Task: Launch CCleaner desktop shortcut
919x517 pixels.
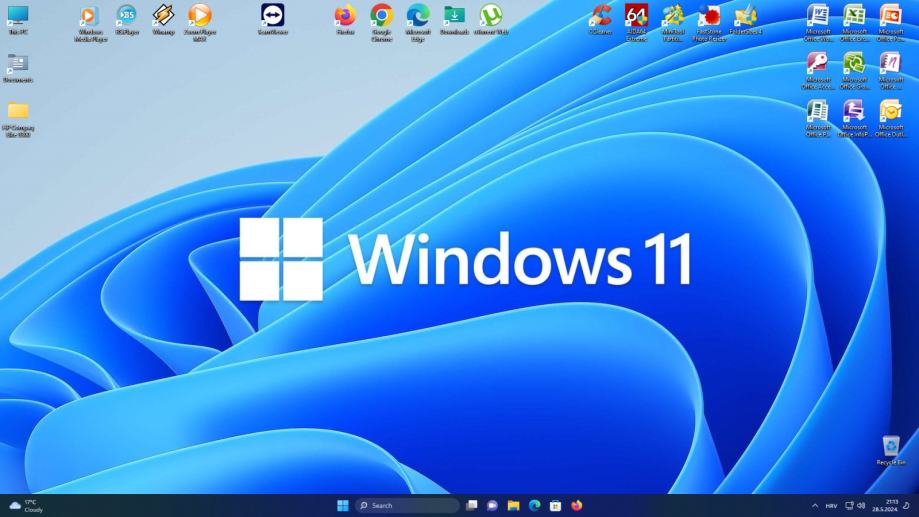Action: 600,20
